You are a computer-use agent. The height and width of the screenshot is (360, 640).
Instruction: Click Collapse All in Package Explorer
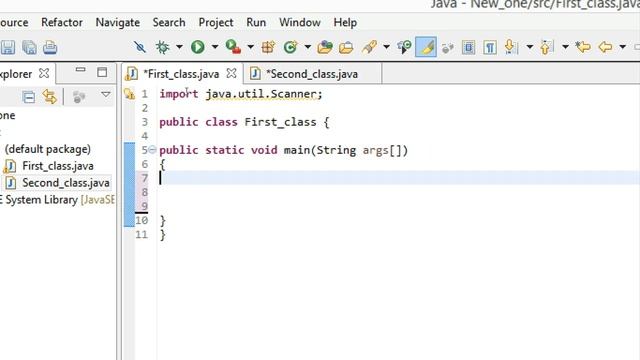coord(29,97)
